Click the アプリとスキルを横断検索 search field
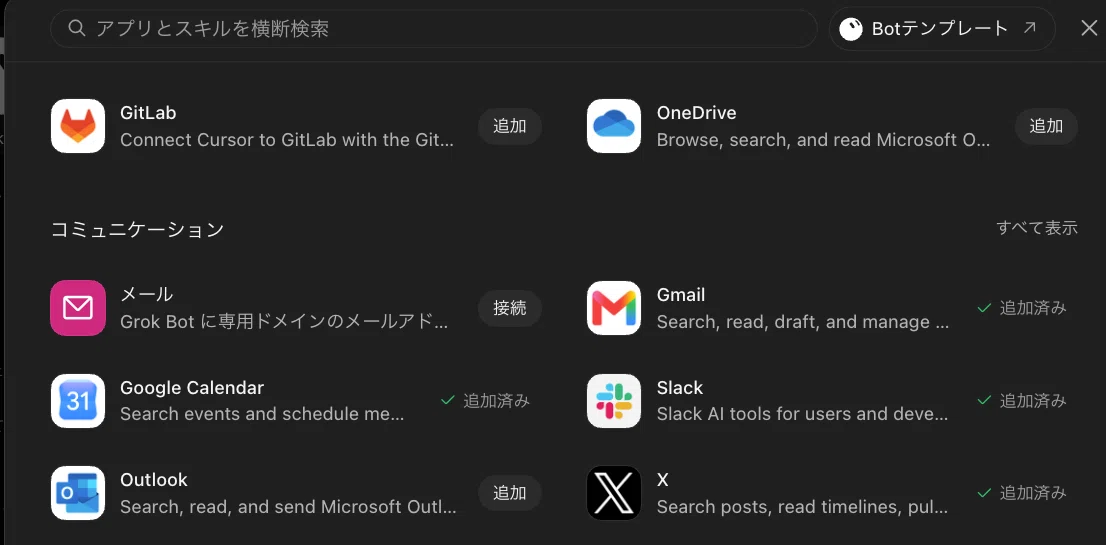 (x=433, y=29)
